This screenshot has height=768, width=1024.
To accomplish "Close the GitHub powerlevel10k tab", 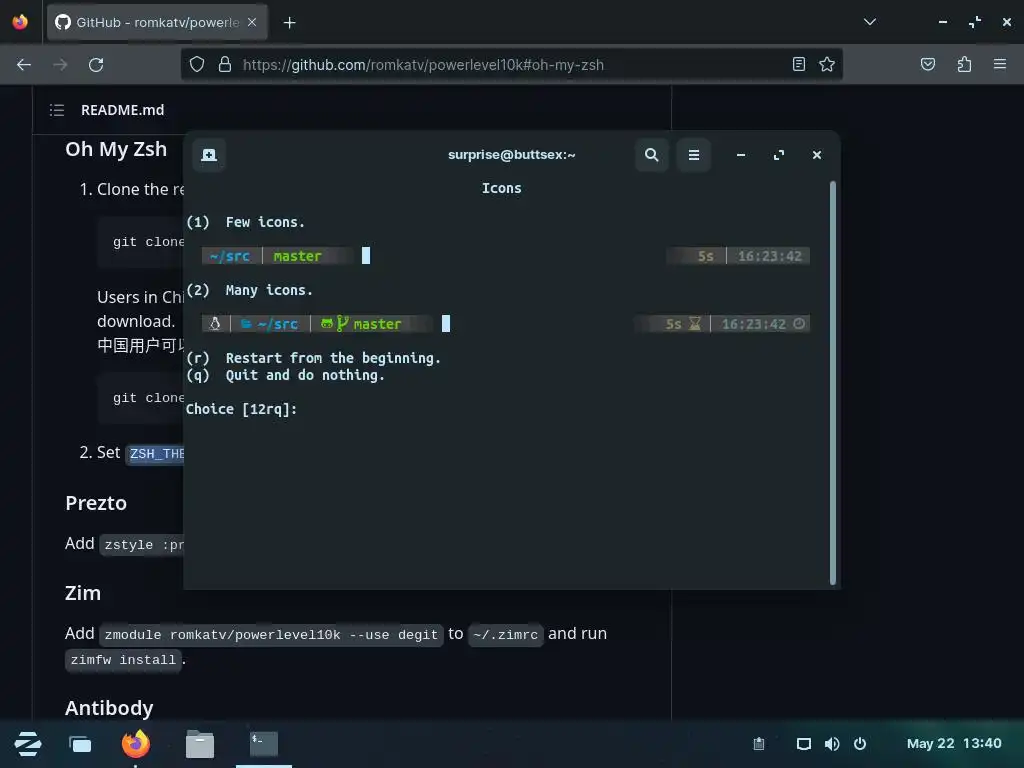I will coord(252,22).
